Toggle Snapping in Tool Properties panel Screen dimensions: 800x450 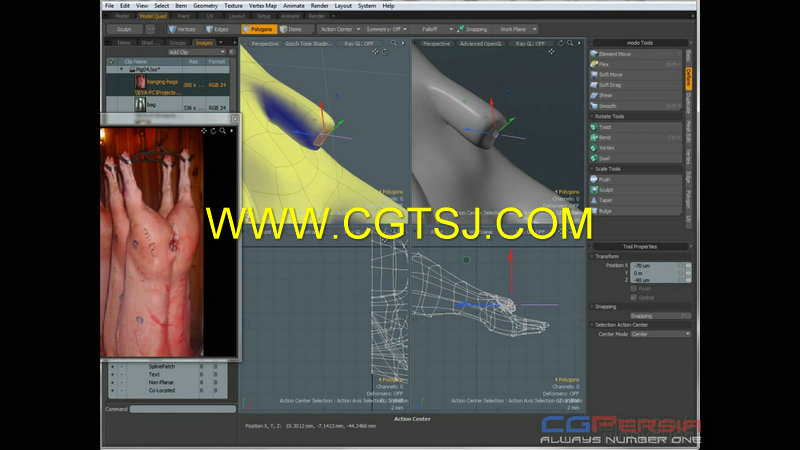tap(660, 316)
